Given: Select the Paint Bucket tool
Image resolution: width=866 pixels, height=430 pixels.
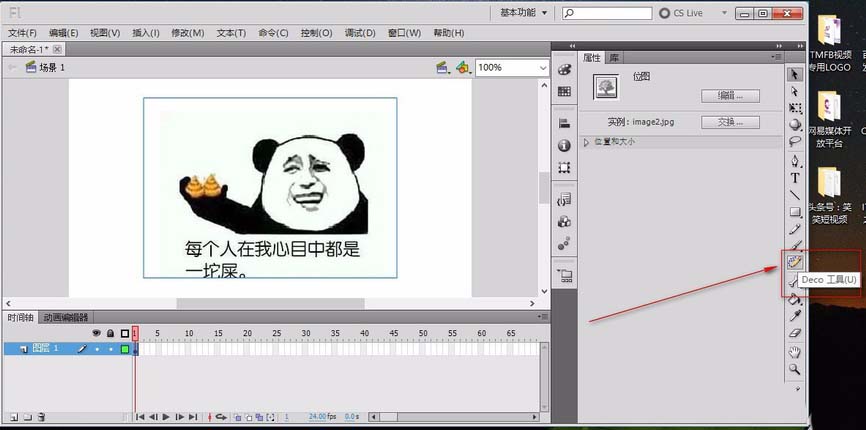Looking at the screenshot, I should click(794, 300).
